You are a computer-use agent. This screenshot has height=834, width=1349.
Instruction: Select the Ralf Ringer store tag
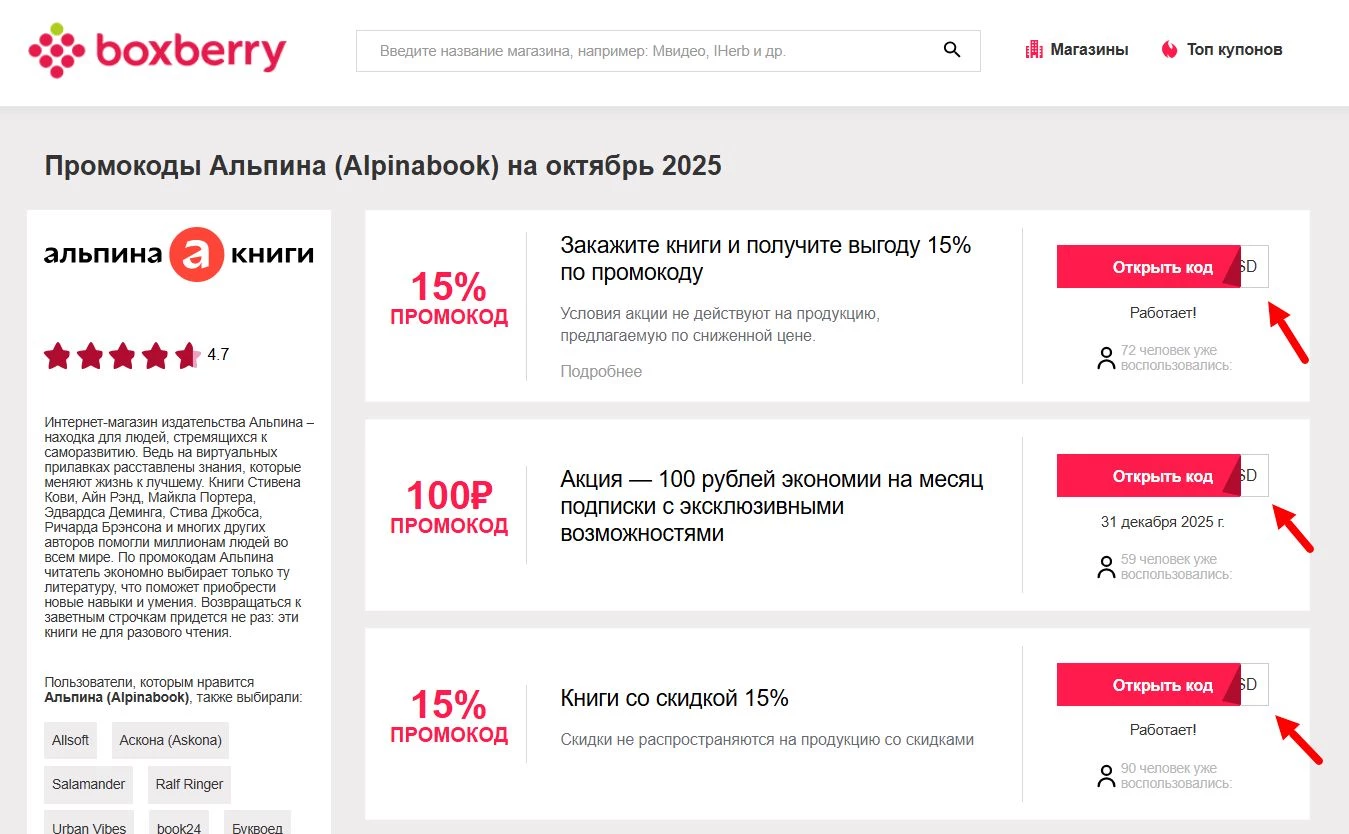(x=189, y=784)
